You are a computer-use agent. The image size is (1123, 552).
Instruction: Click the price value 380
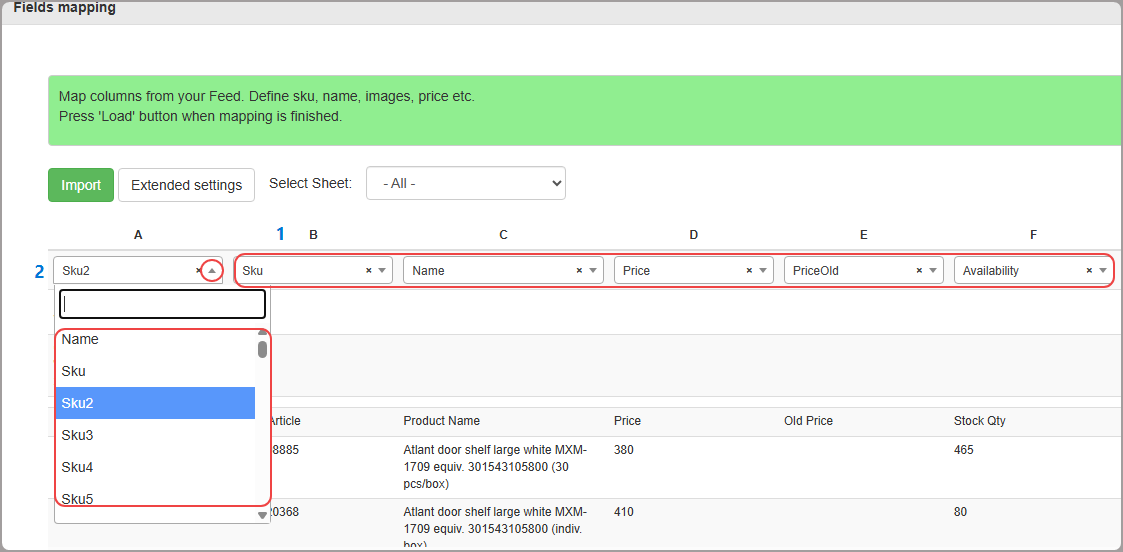tap(624, 450)
